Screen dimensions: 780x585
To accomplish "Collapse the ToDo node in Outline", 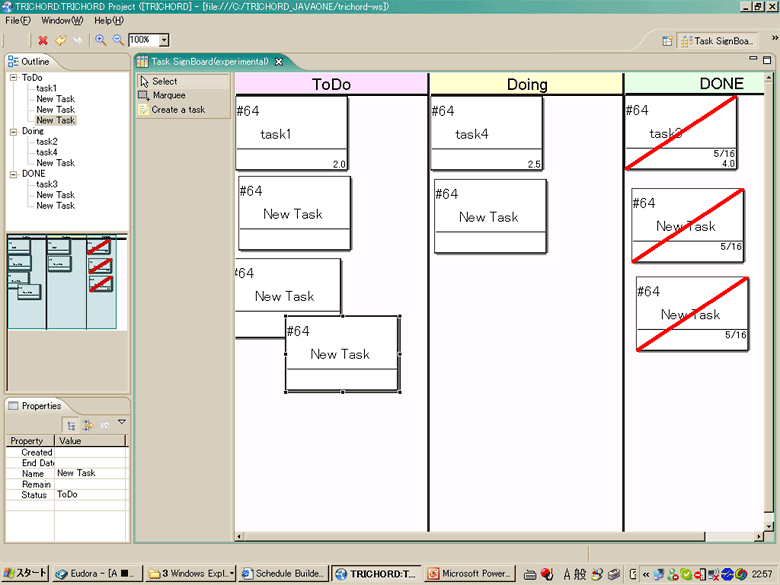I will [x=13, y=78].
